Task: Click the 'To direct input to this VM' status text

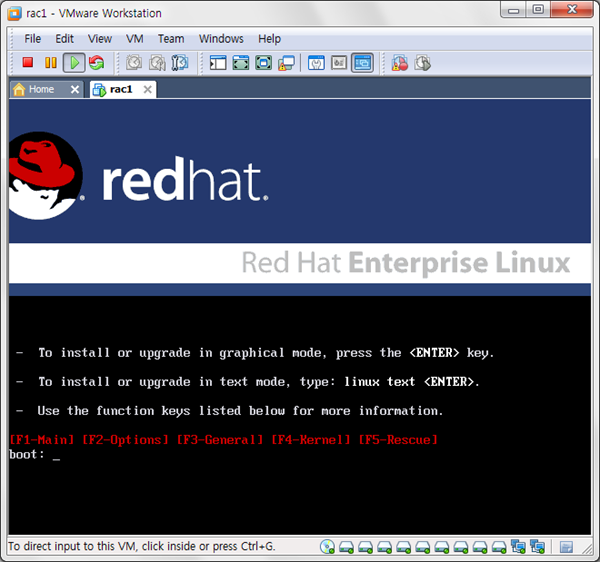Action: click(x=142, y=546)
